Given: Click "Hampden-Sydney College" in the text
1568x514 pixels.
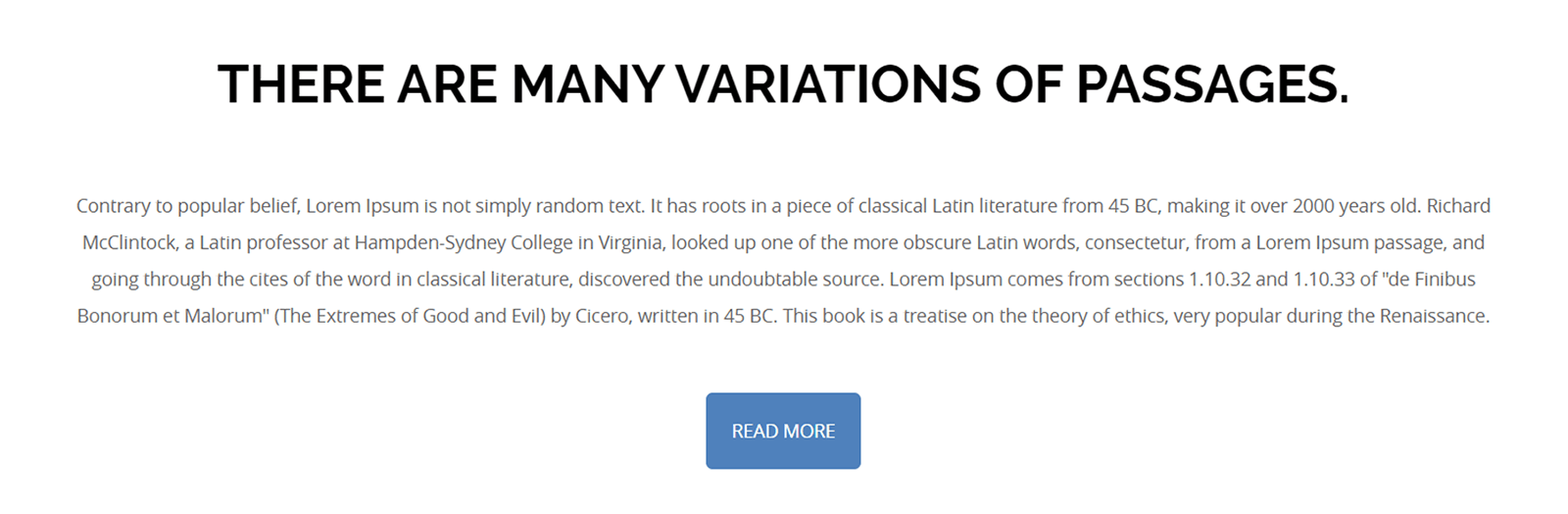Looking at the screenshot, I should point(464,242).
